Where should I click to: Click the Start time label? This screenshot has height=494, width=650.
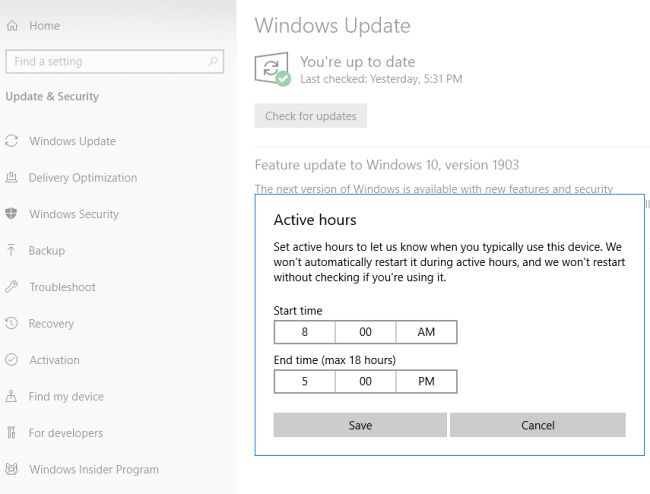point(298,310)
